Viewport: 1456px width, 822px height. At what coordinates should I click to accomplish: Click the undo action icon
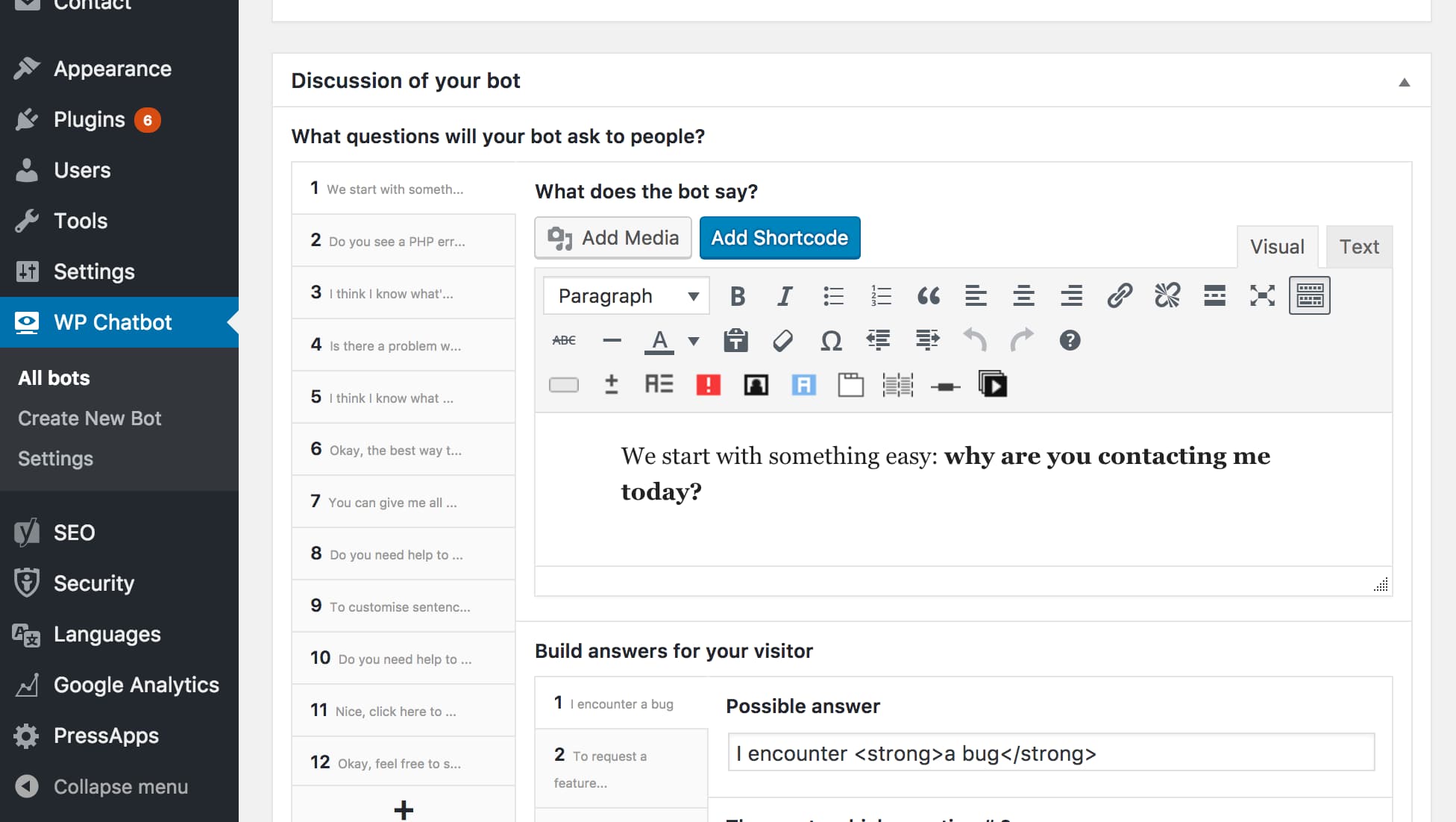975,340
